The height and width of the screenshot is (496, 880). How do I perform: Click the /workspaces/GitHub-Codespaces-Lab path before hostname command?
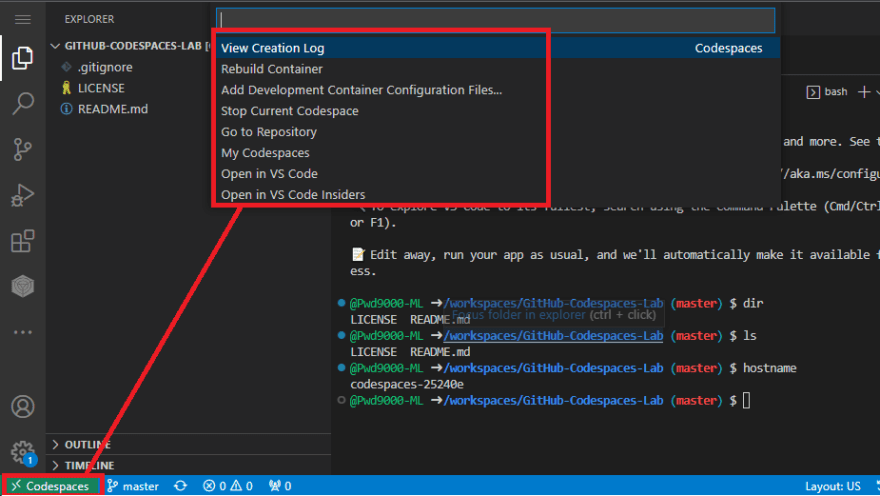pos(553,368)
